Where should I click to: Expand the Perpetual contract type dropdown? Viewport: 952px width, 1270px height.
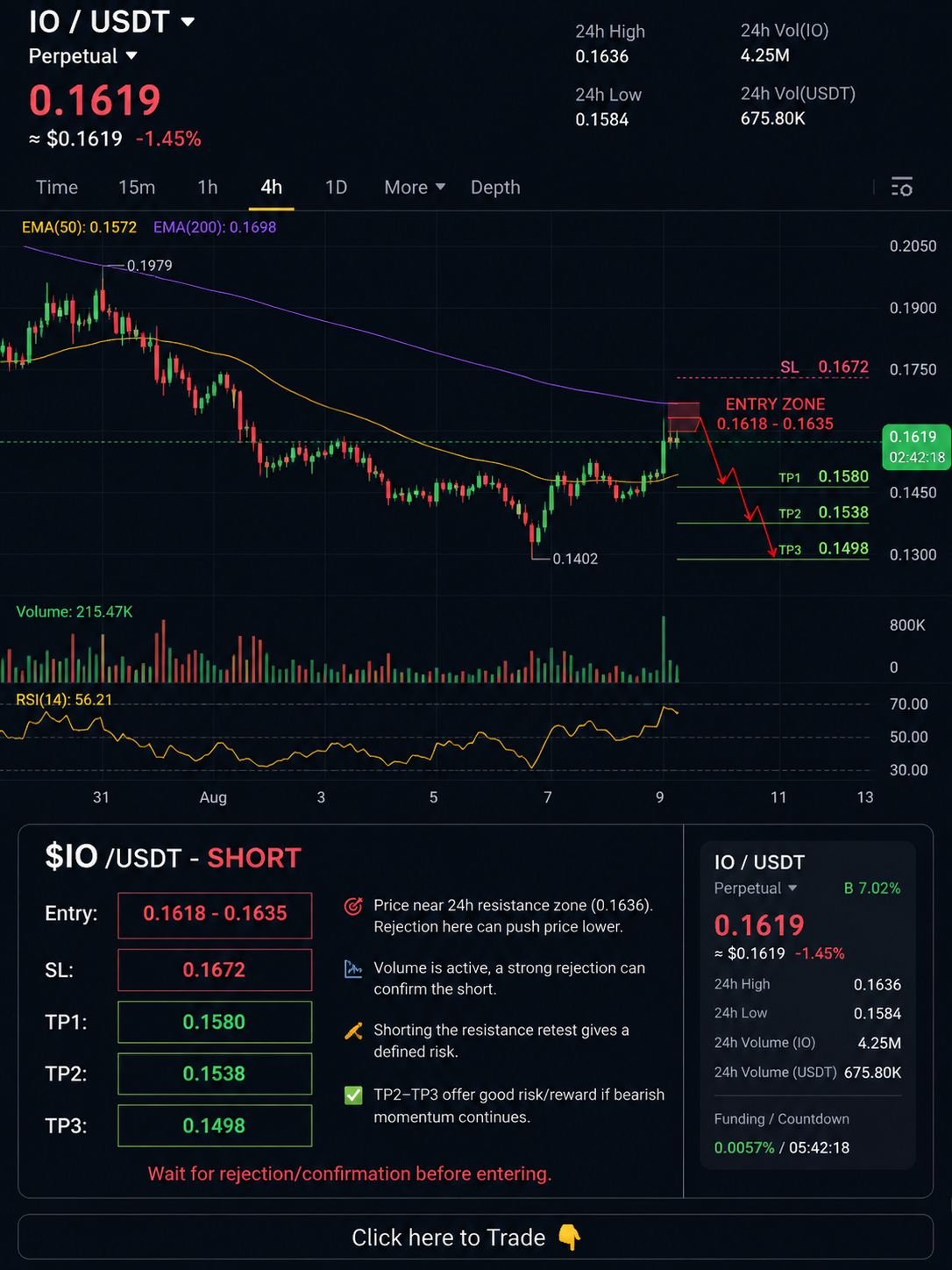point(131,56)
